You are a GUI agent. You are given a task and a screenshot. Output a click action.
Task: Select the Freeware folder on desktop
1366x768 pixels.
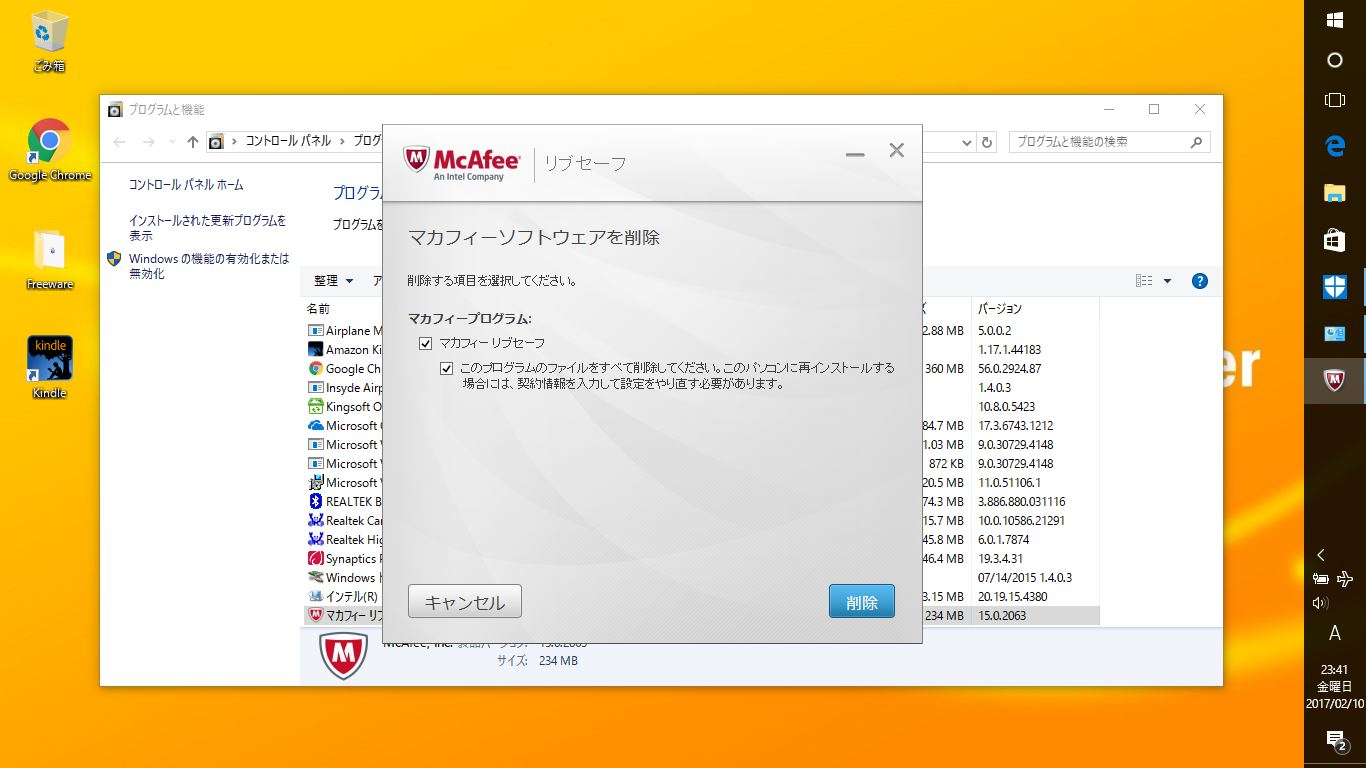49,260
